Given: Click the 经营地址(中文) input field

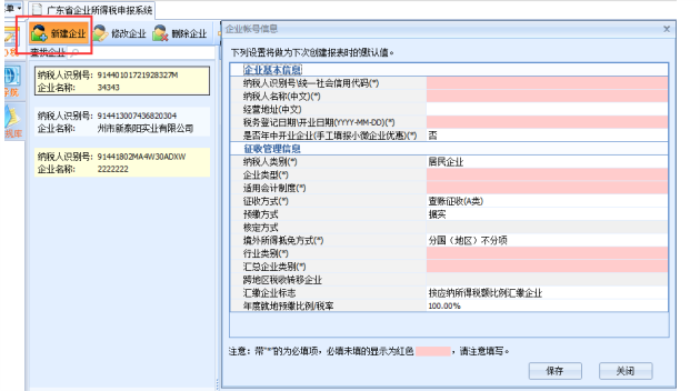Looking at the screenshot, I should (x=547, y=109).
